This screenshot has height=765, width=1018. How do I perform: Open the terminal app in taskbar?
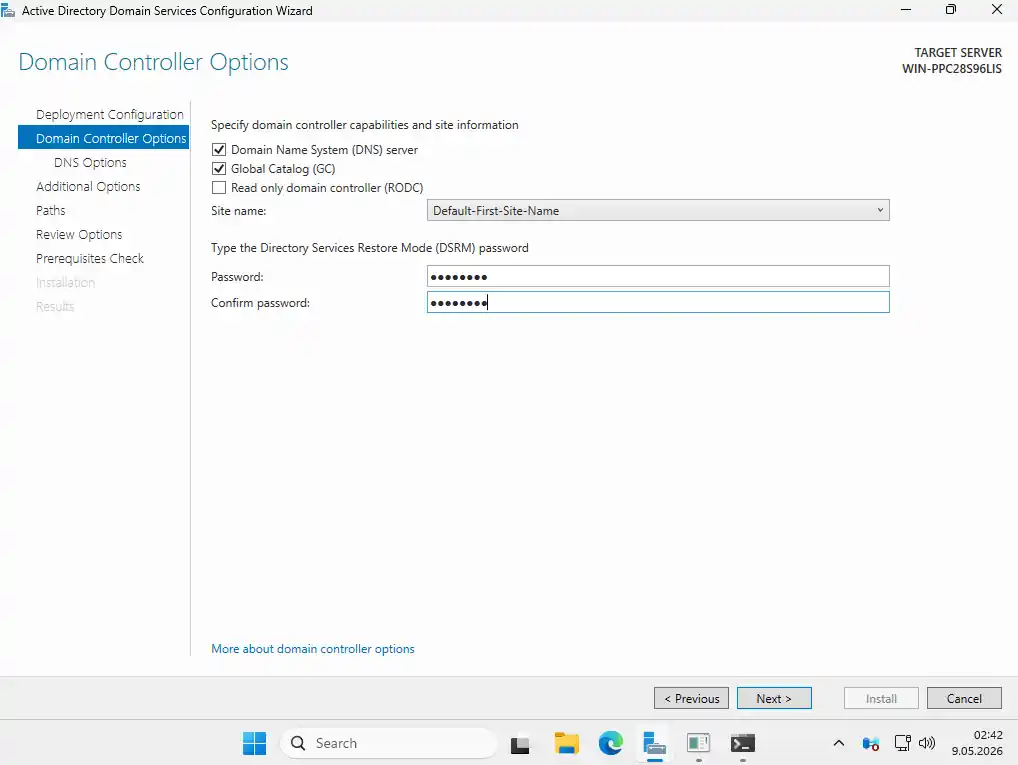[743, 743]
